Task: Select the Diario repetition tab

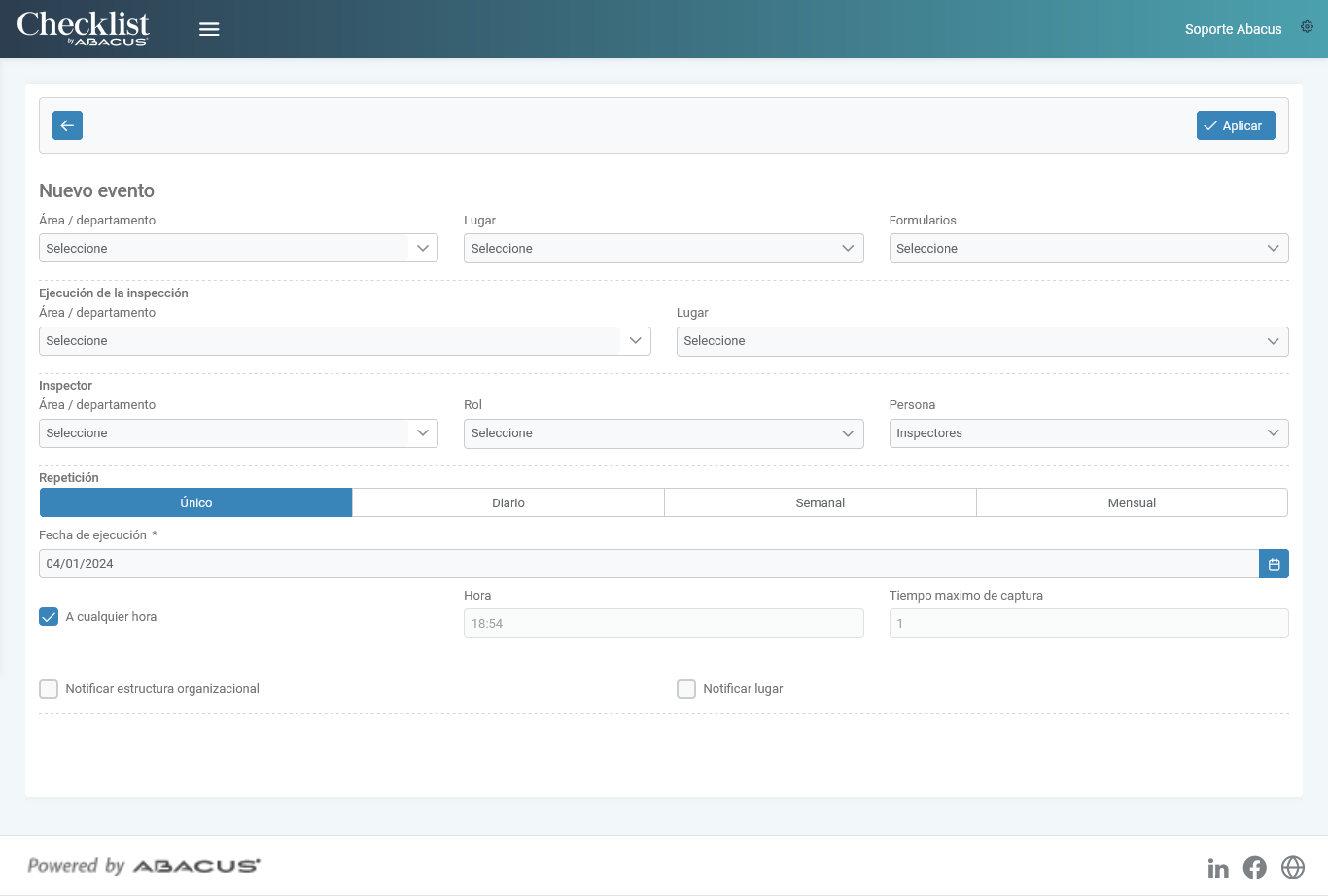Action: tap(508, 502)
